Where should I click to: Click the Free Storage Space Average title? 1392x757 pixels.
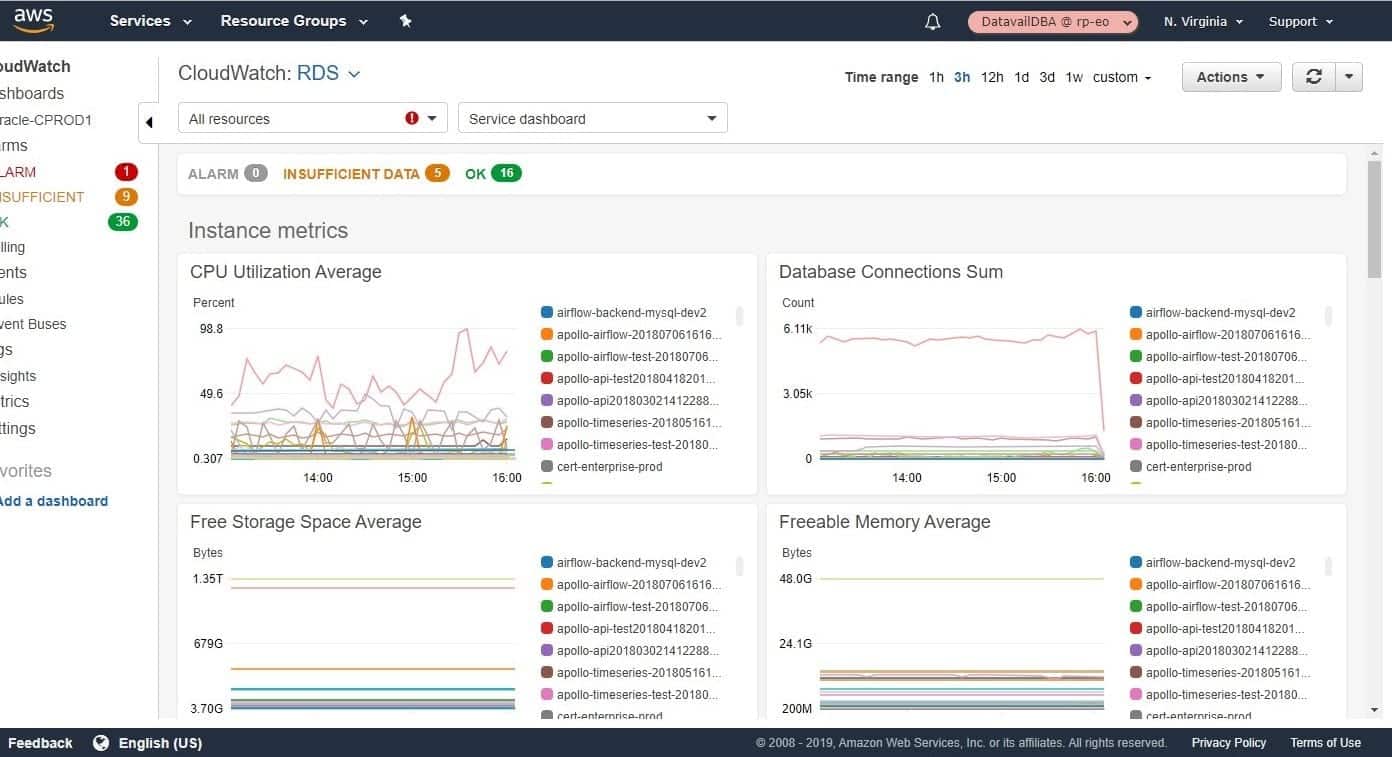[x=306, y=522]
